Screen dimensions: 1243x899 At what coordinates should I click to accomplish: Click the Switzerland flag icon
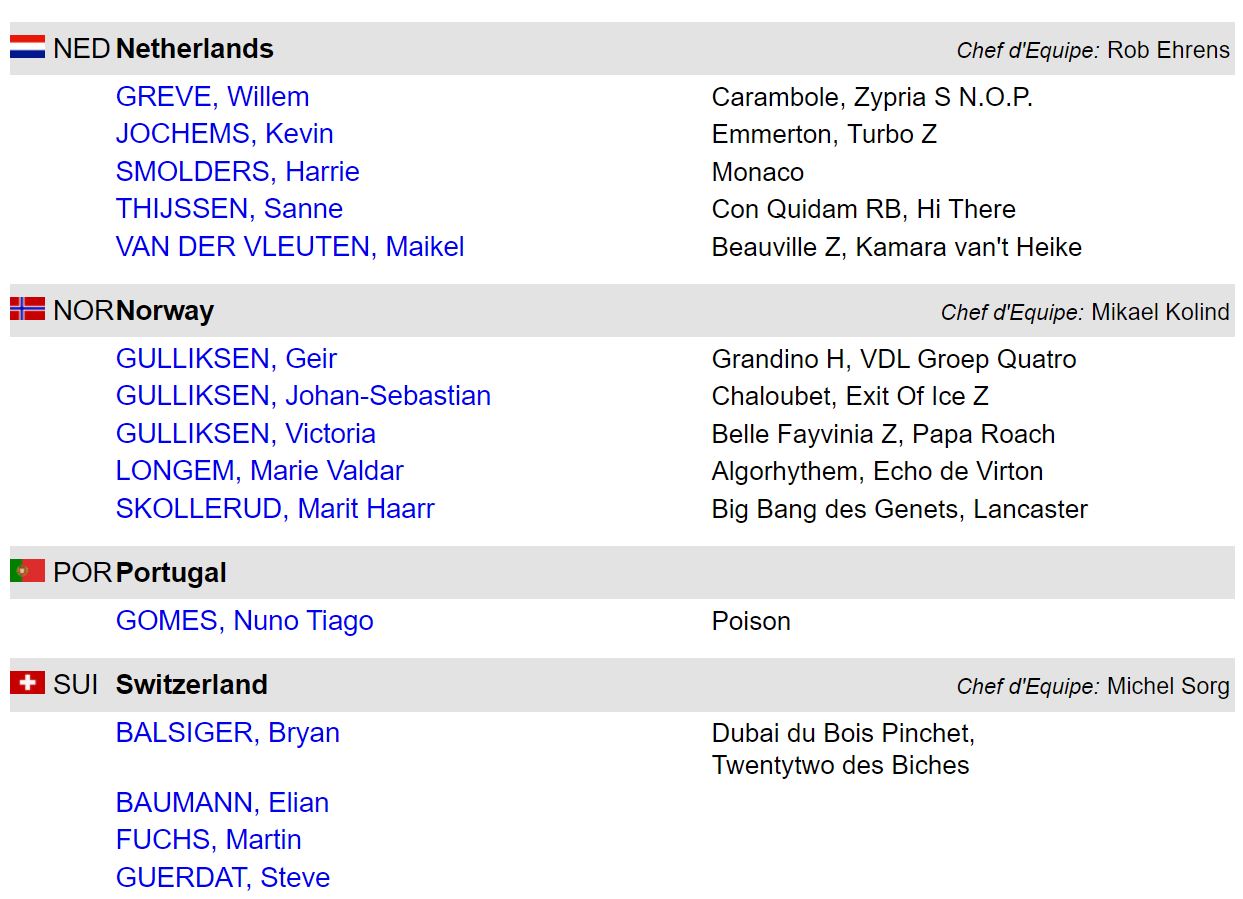click(x=27, y=683)
